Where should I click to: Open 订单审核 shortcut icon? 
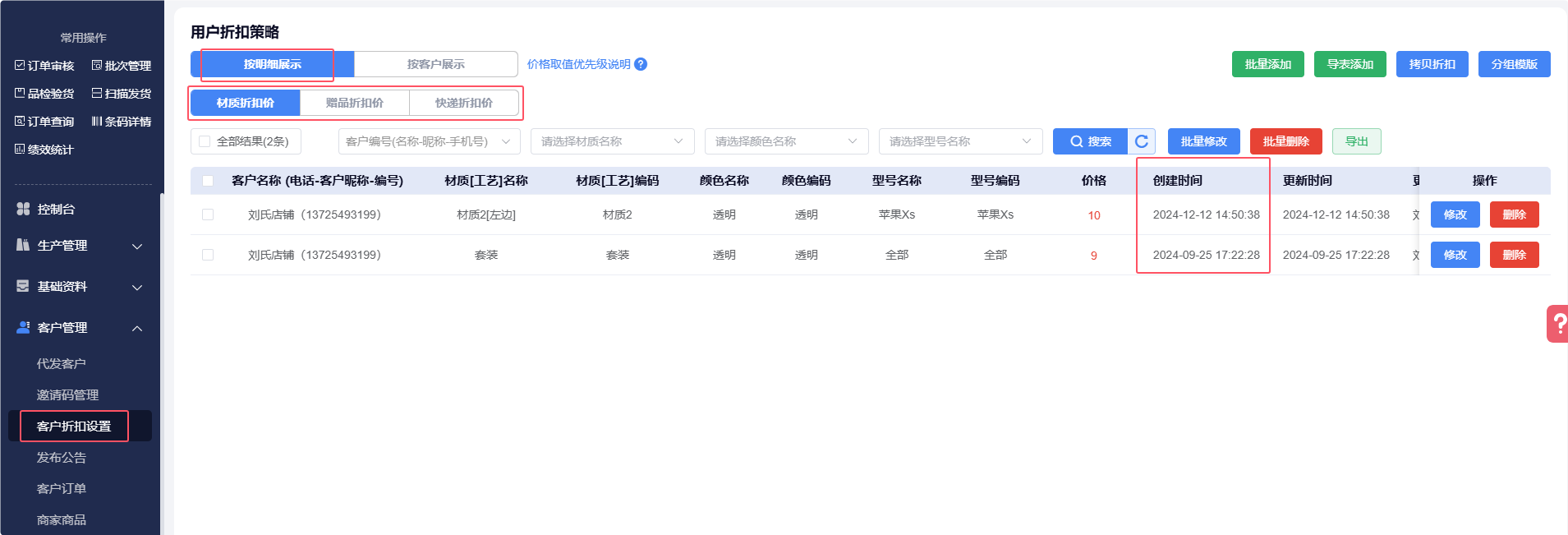tap(20, 66)
